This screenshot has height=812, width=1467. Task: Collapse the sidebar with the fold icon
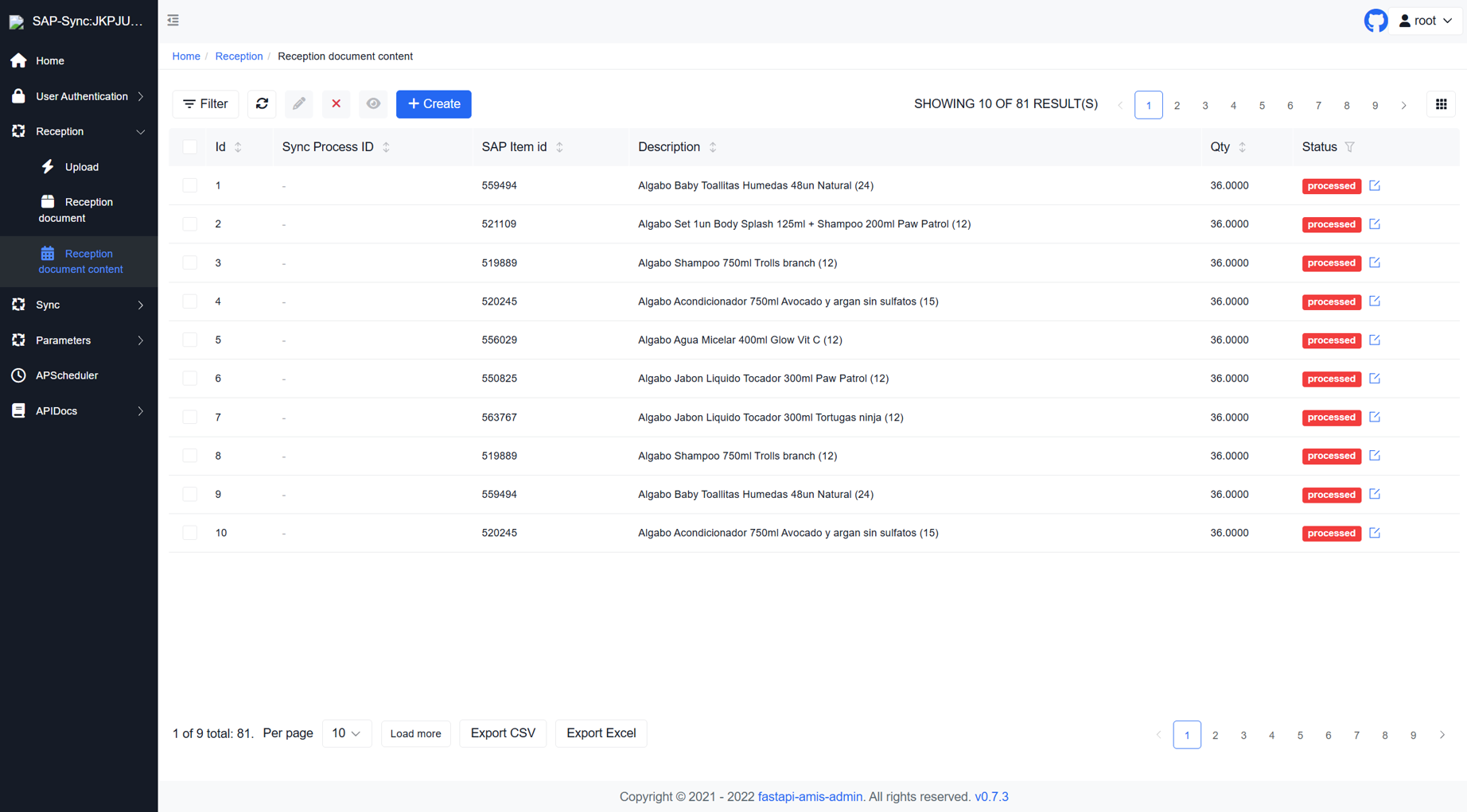click(x=173, y=21)
